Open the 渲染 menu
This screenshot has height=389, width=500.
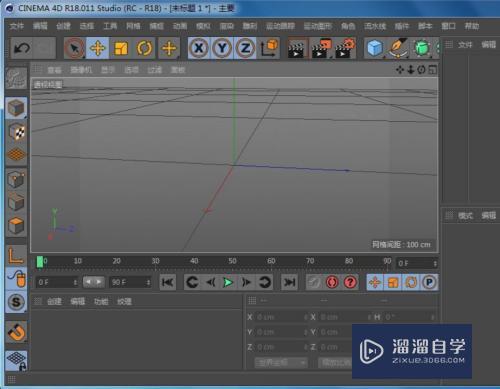[x=227, y=26]
